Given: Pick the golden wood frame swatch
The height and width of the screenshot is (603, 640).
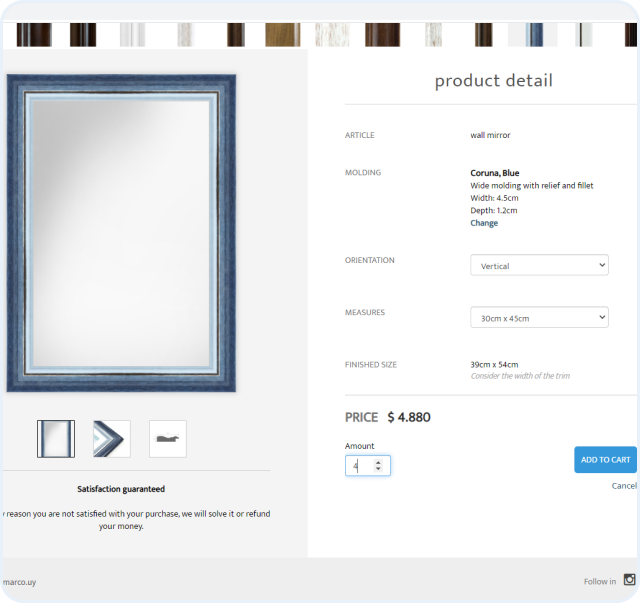Looking at the screenshot, I should [282, 35].
